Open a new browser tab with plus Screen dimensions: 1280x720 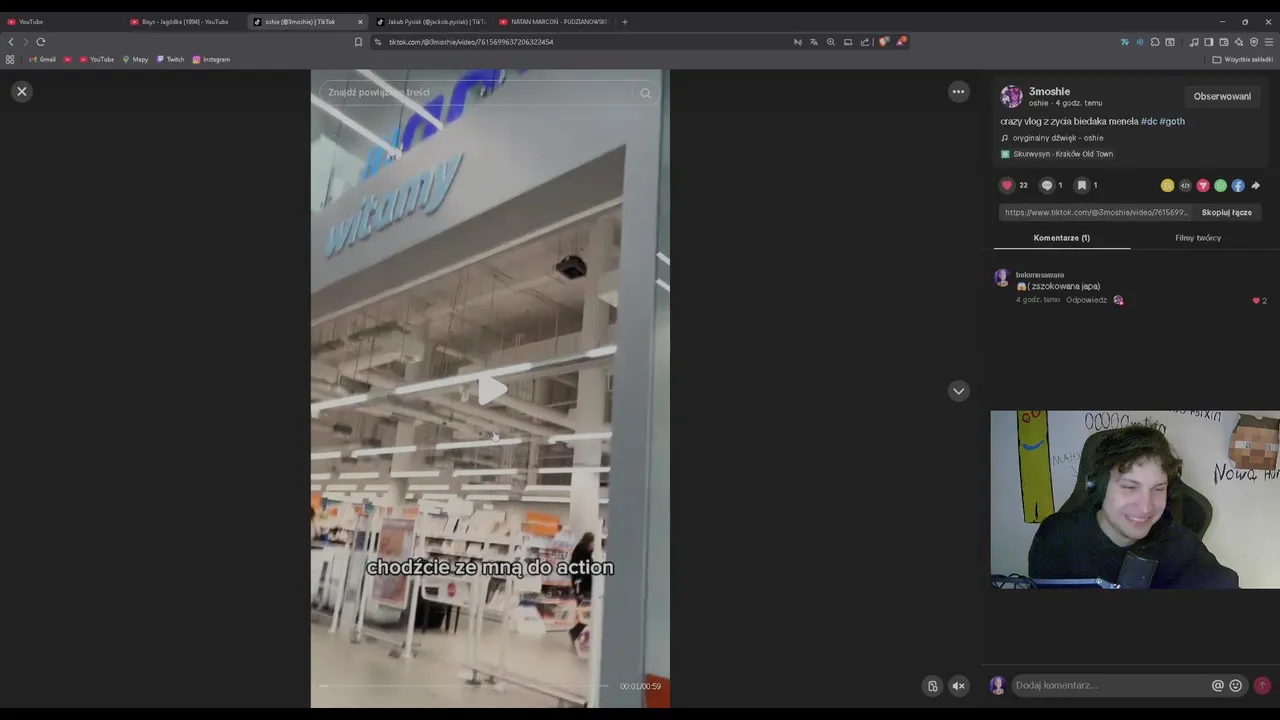point(625,21)
